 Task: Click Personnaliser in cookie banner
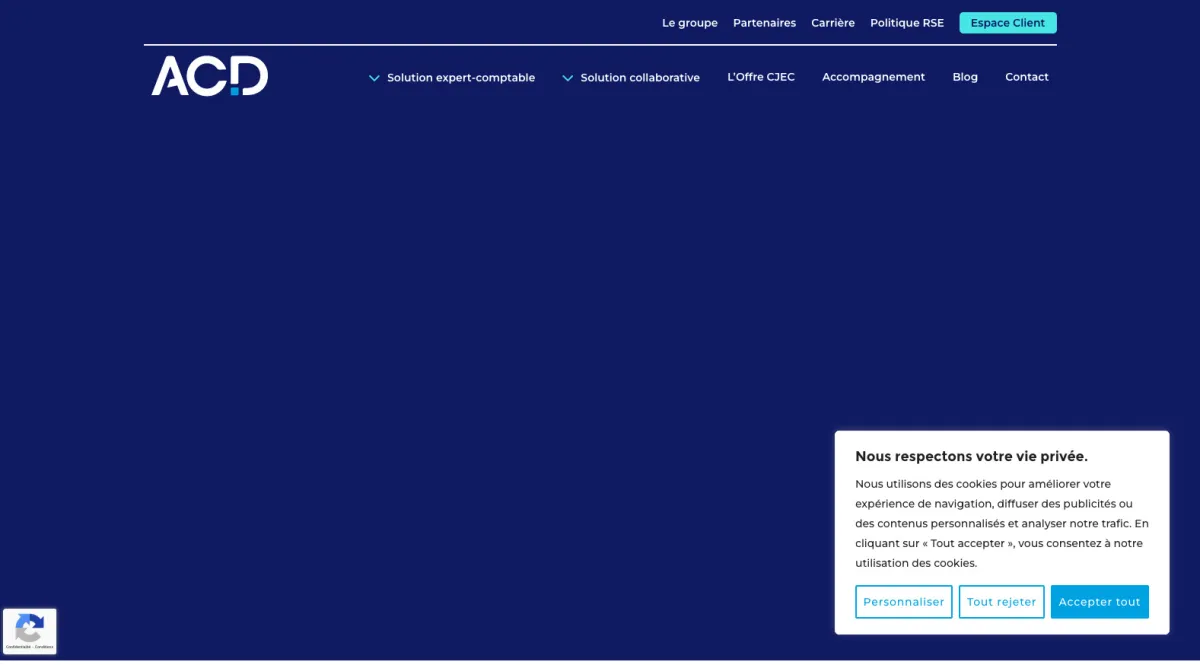[904, 602]
